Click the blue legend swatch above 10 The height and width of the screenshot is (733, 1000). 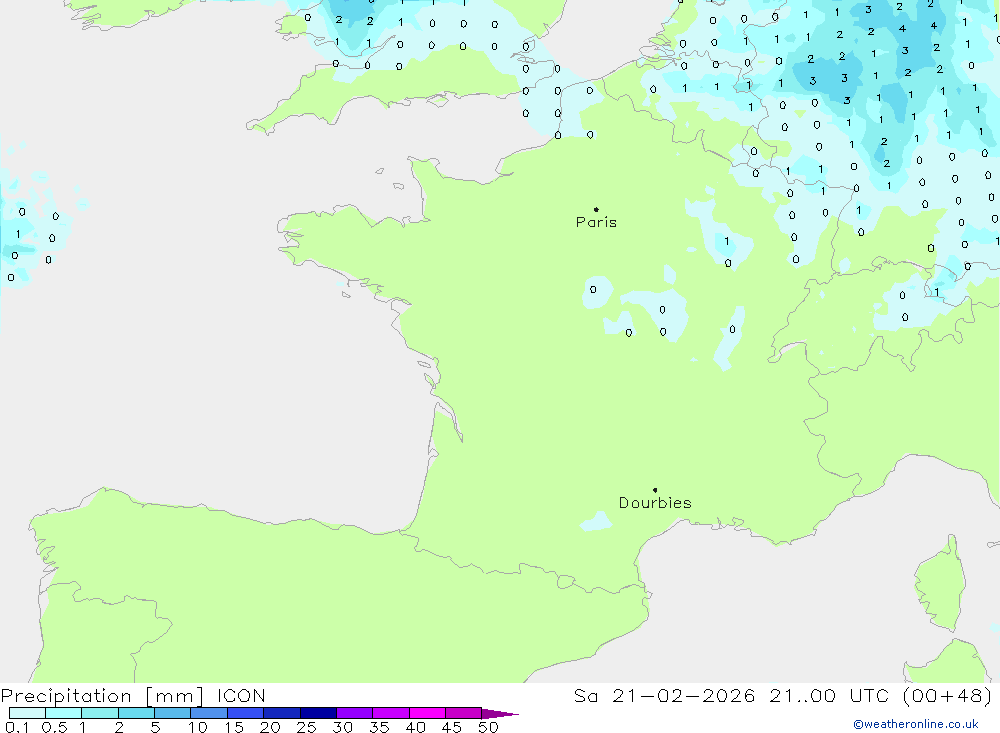point(209,713)
